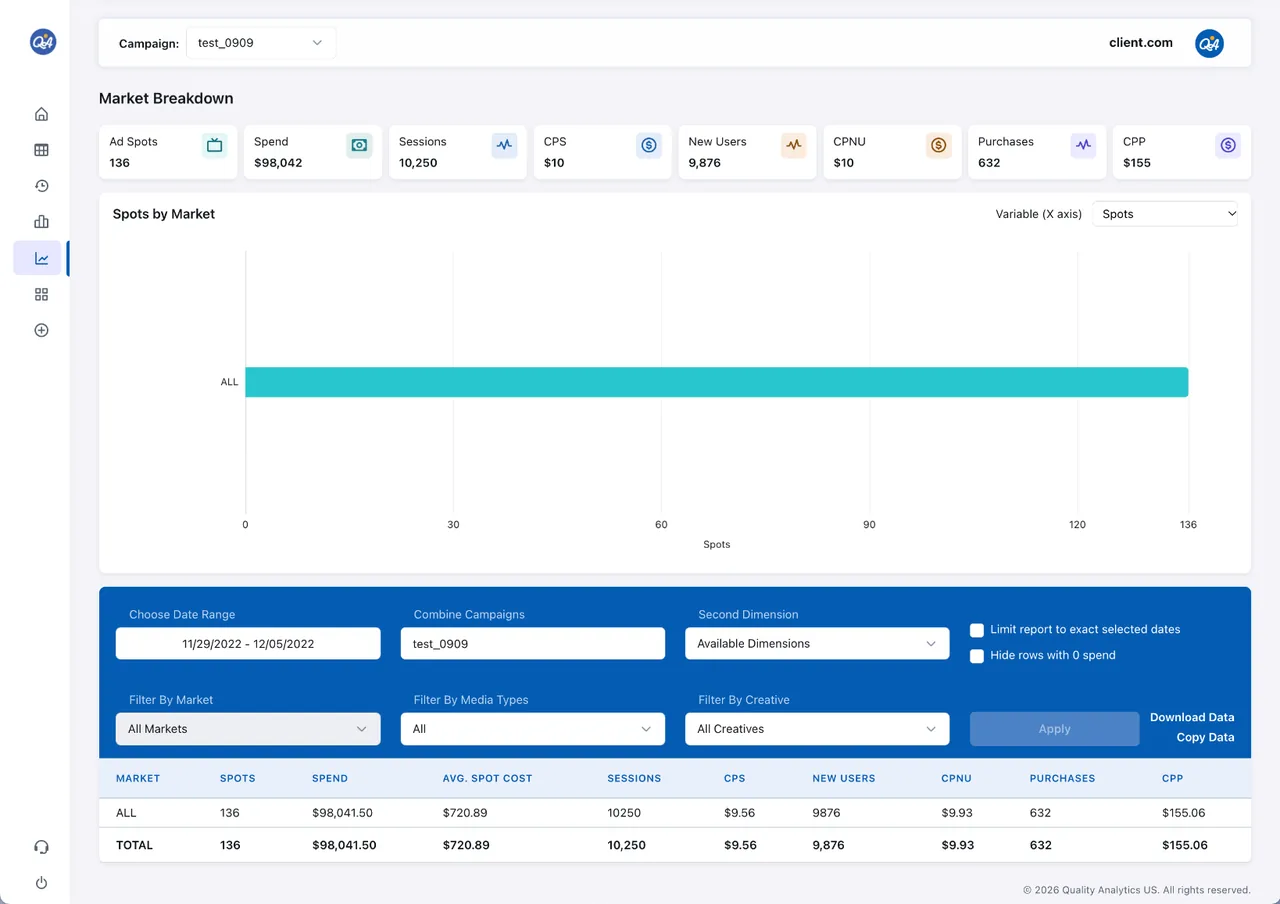Toggle Hide rows with 0 spend

(x=977, y=656)
